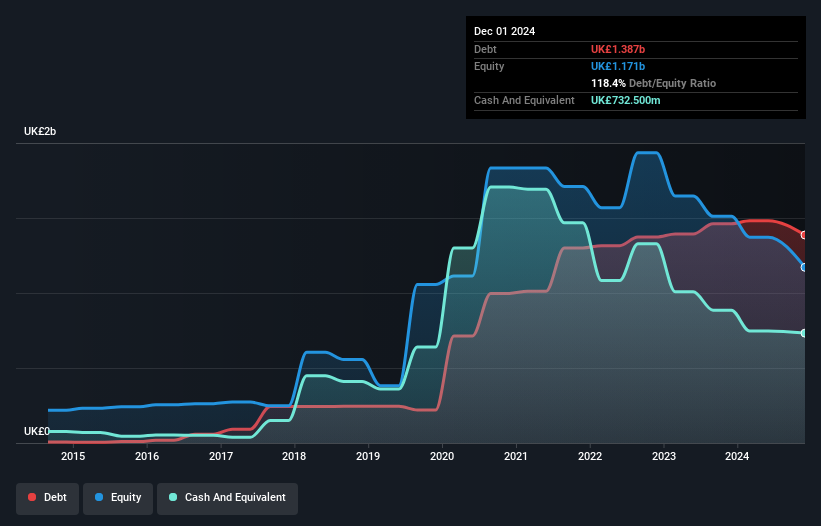Image resolution: width=821 pixels, height=526 pixels.
Task: Click the Cash And Equivalent tooltip label
Action: [524, 100]
